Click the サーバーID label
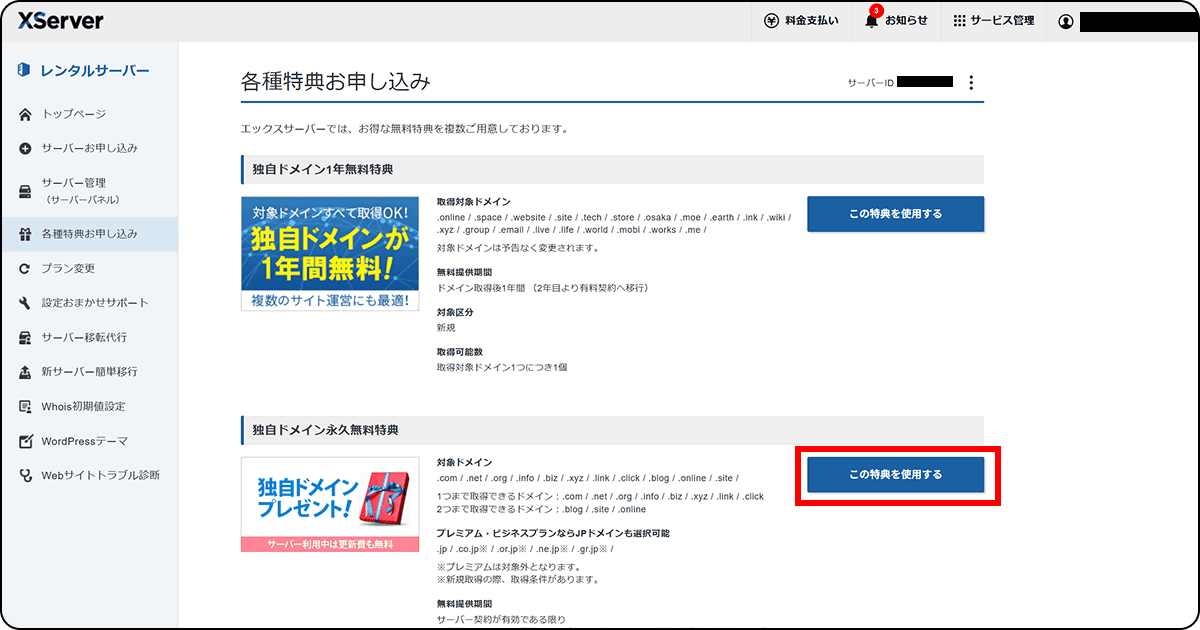 [x=870, y=83]
